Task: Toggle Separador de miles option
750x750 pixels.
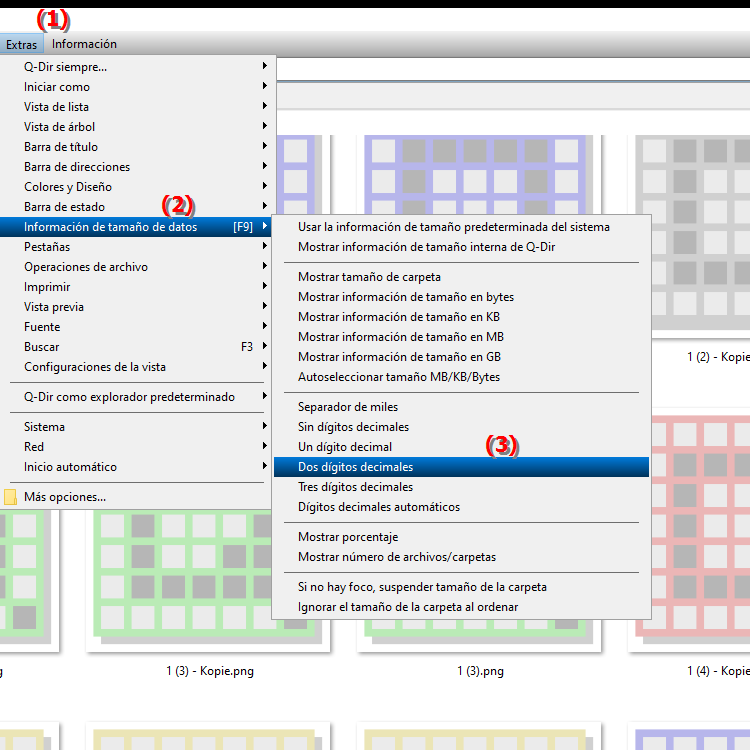Action: click(461, 407)
